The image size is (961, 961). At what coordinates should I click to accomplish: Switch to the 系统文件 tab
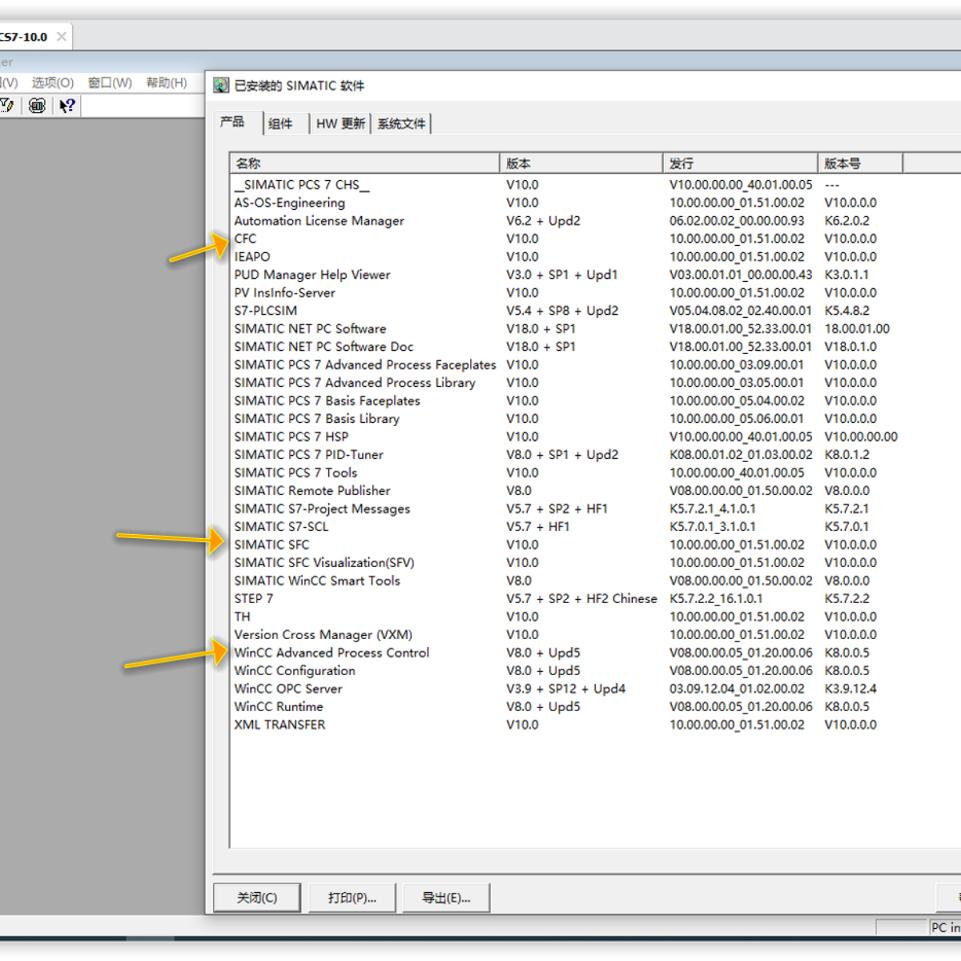[401, 123]
